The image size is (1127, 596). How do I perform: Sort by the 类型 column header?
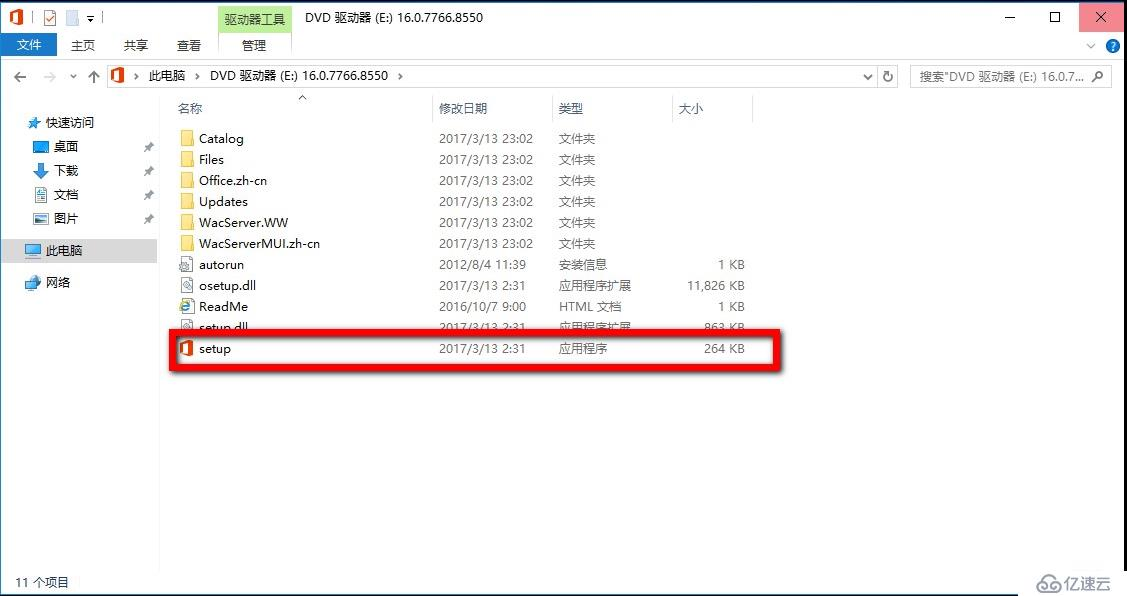pyautogui.click(x=571, y=109)
